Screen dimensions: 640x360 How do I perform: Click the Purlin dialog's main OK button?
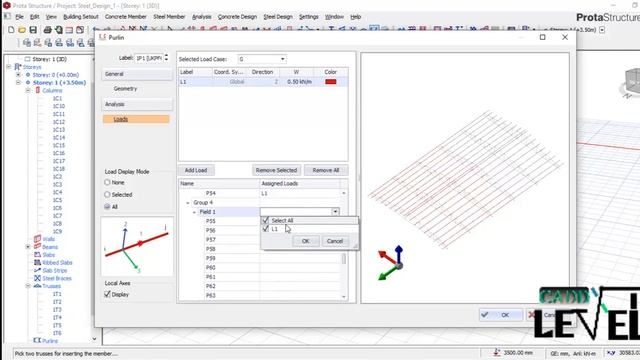pos(501,315)
